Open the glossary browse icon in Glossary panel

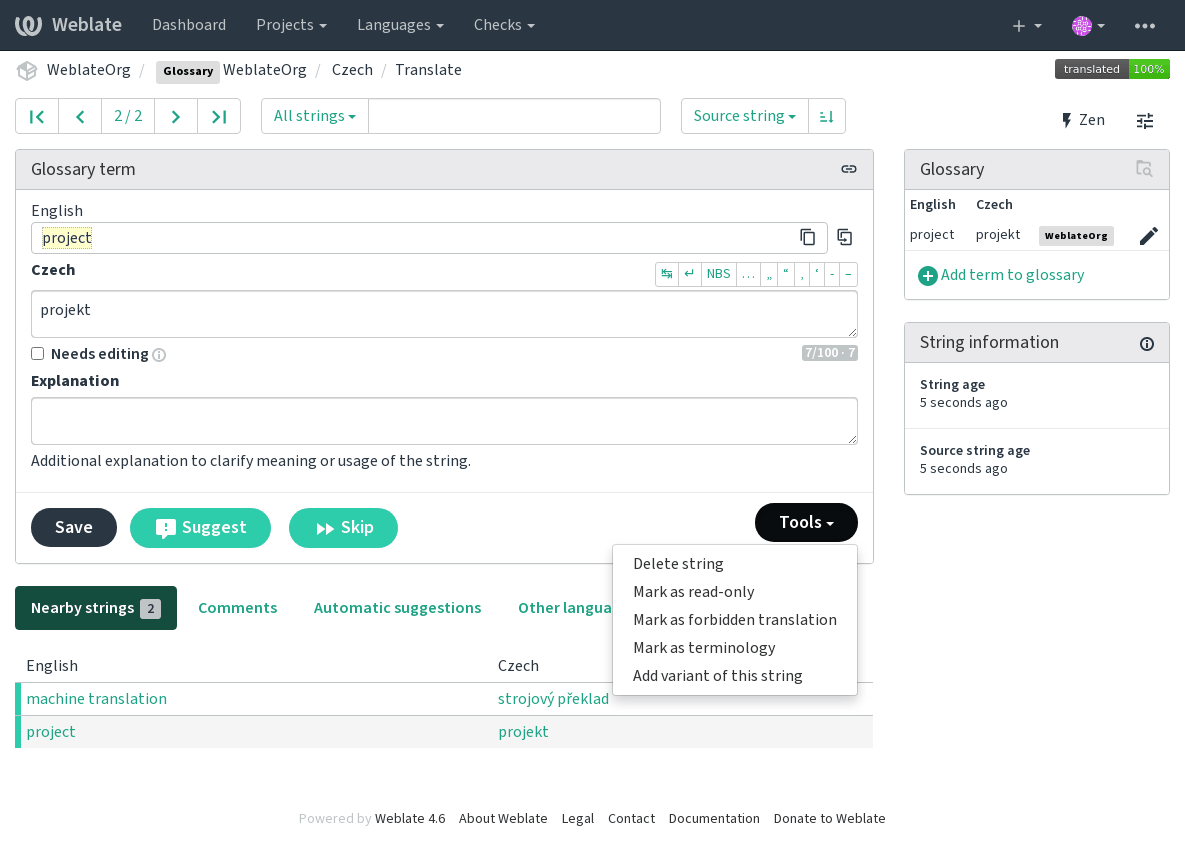click(x=1143, y=168)
